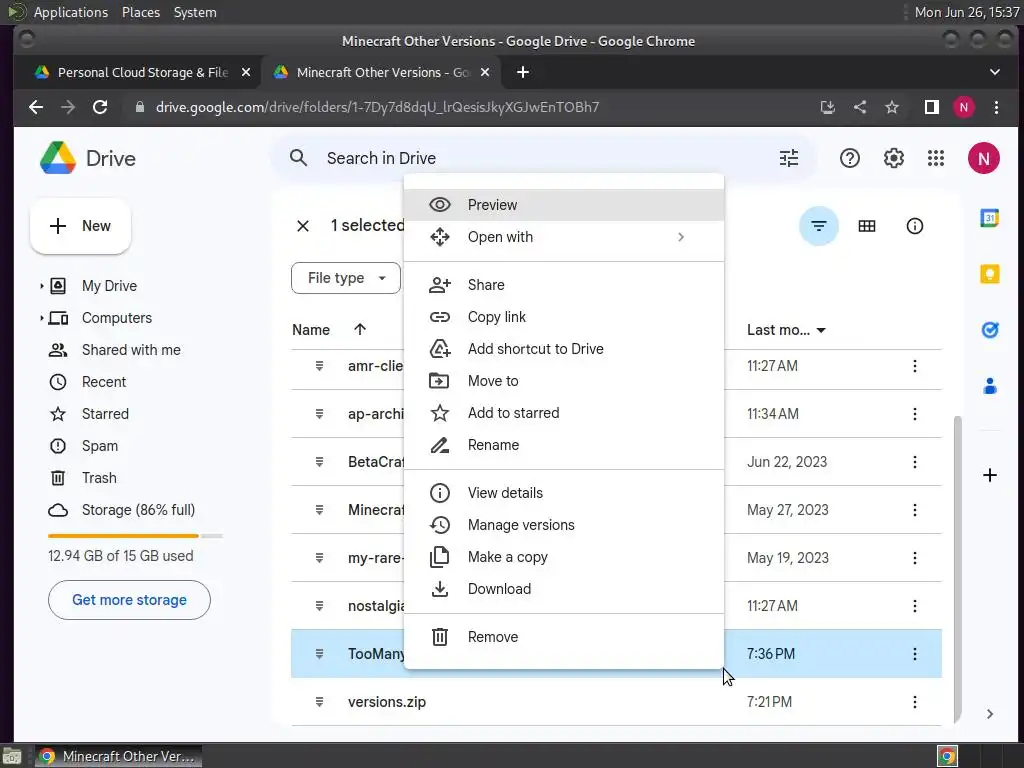Open Google apps grid
1024x768 pixels.
(x=936, y=158)
